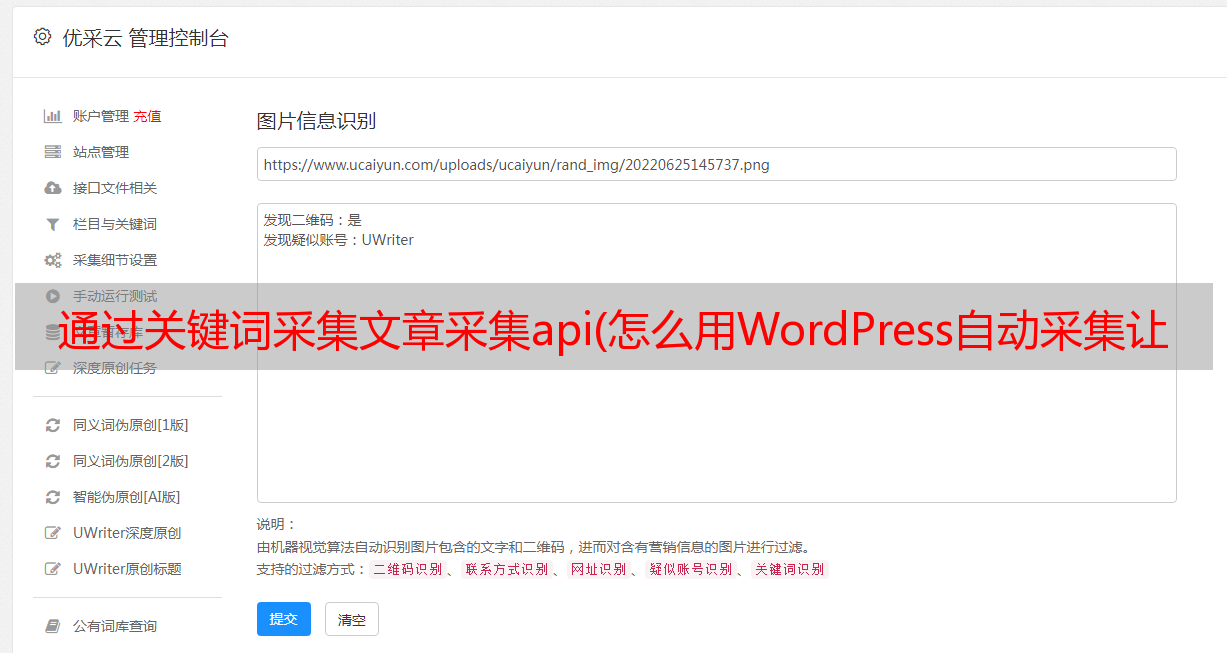
Task: Select 栏目与关键词 in sidebar
Action: (115, 224)
